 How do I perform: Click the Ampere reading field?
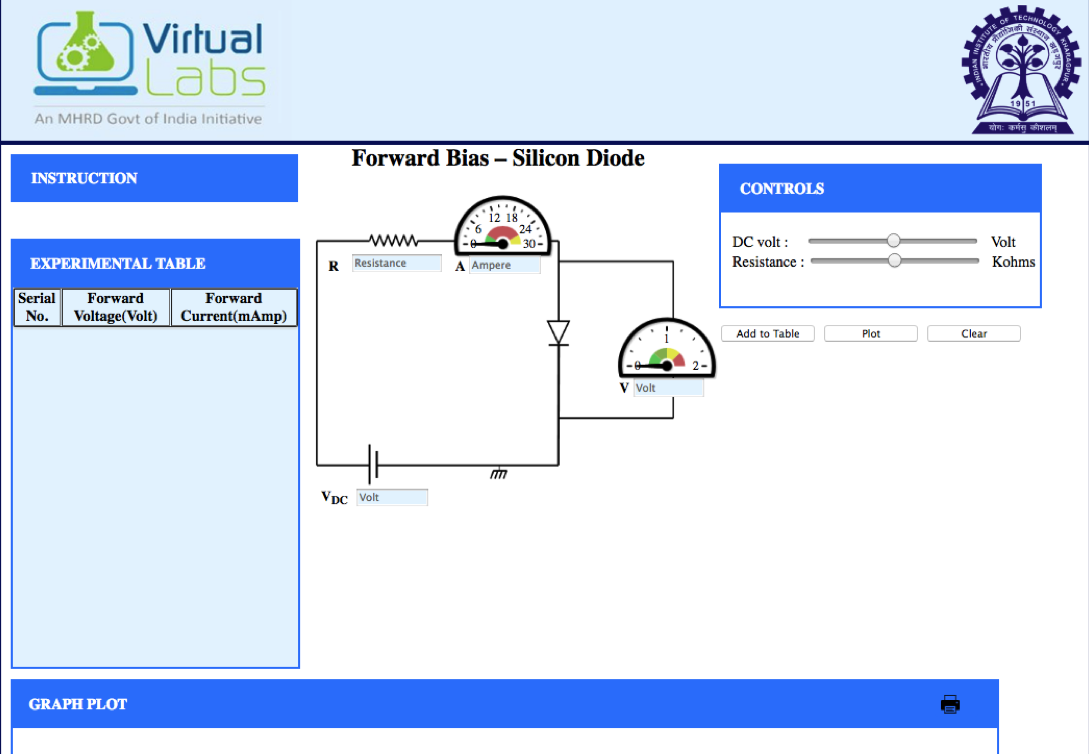coord(504,266)
